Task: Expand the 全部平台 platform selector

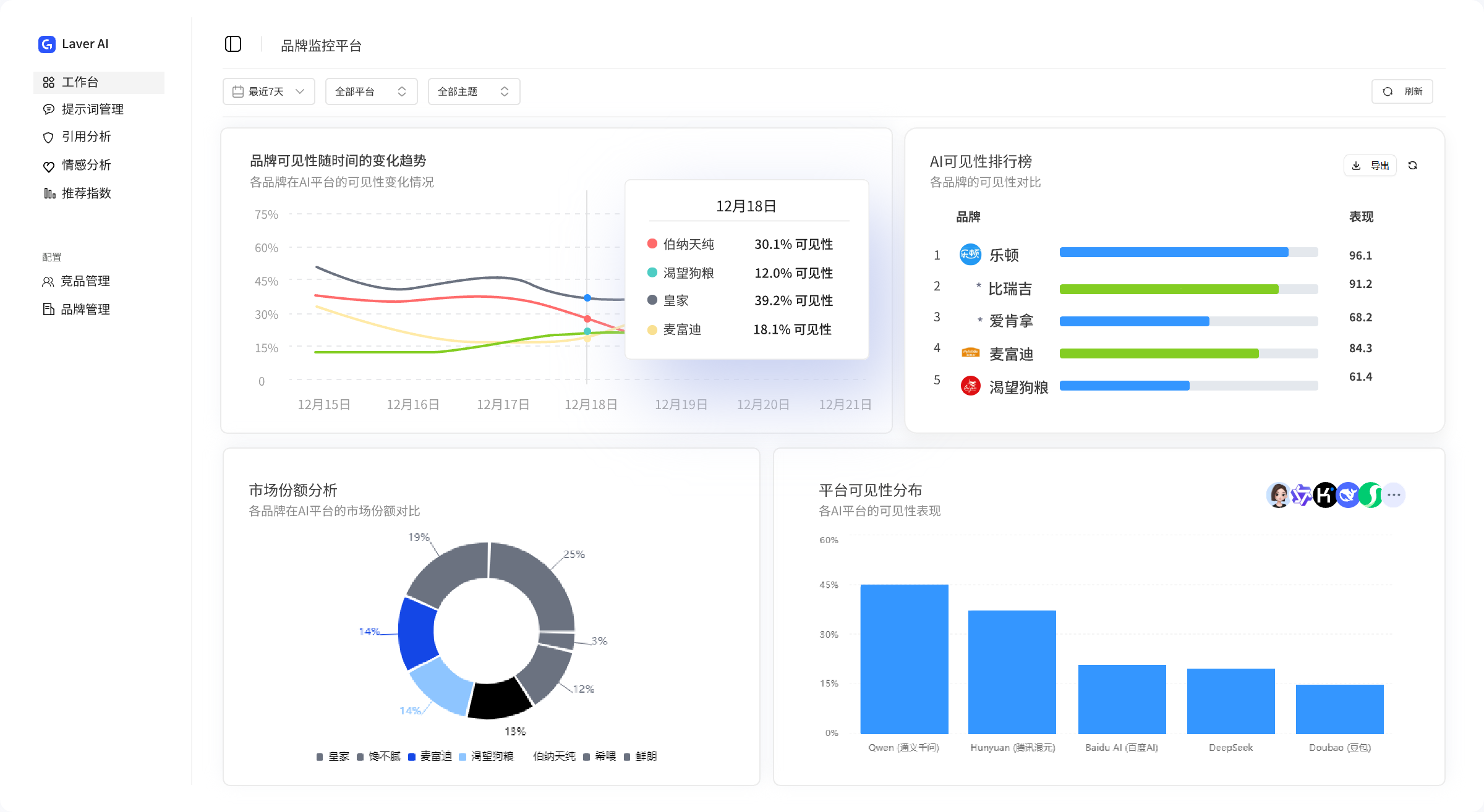Action: tap(371, 91)
